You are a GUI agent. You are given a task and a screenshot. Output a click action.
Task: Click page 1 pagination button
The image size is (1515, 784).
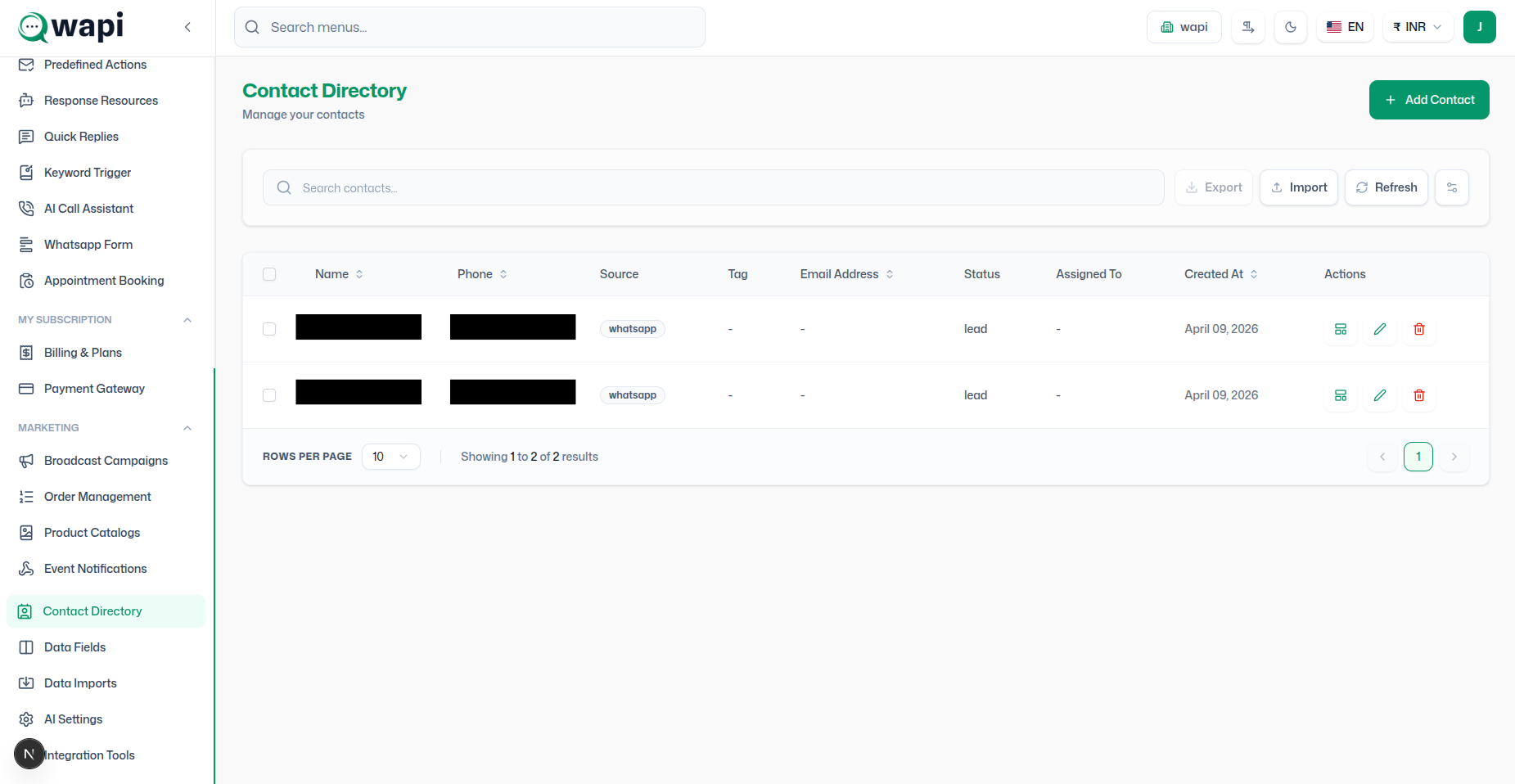point(1418,457)
